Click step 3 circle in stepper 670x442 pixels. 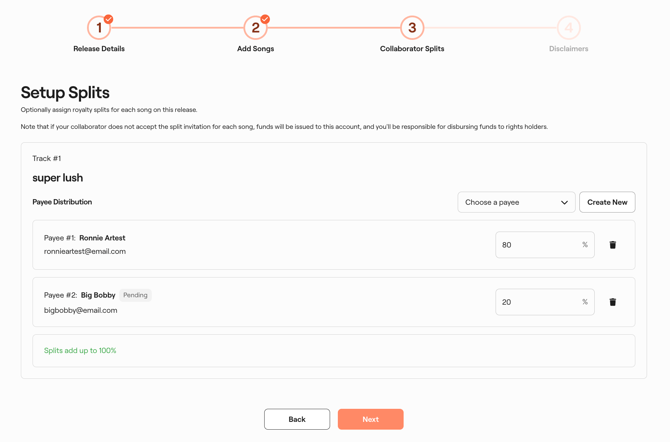(412, 28)
